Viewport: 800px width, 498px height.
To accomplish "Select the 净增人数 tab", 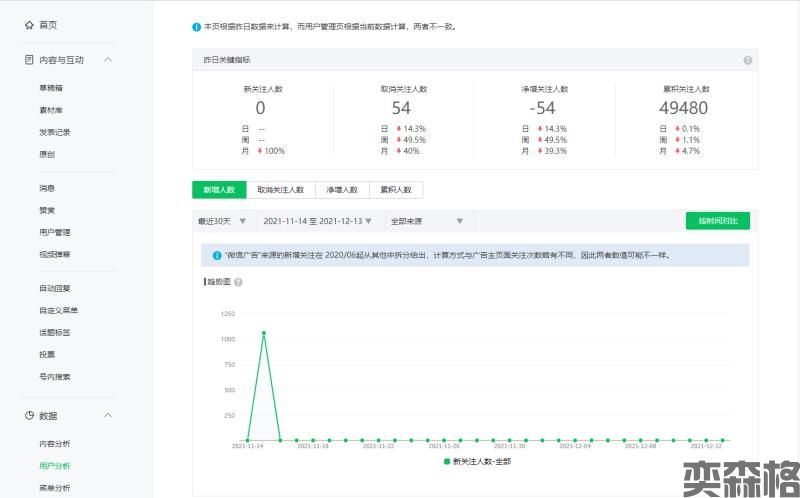I will (341, 189).
